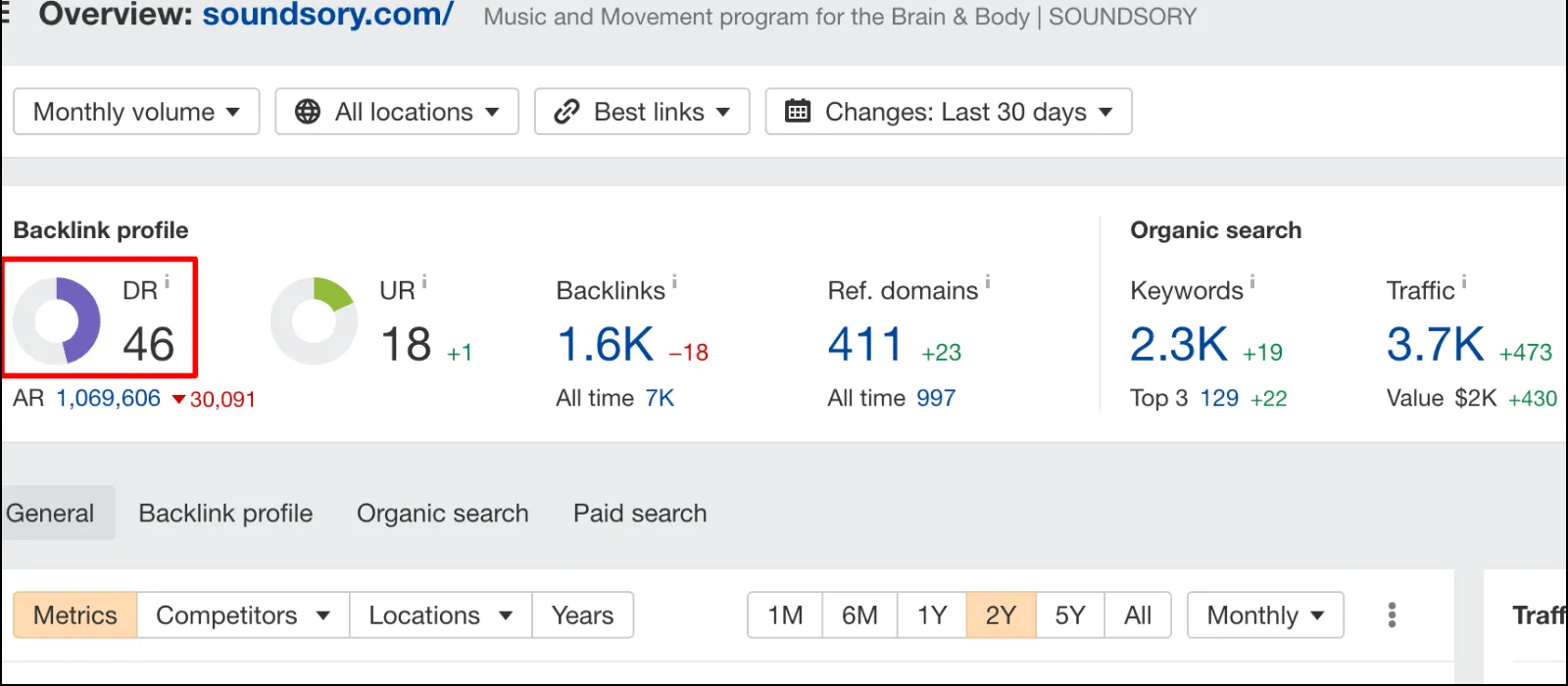Click the purple DR donut chart
This screenshot has width=1568, height=686.
(57, 320)
